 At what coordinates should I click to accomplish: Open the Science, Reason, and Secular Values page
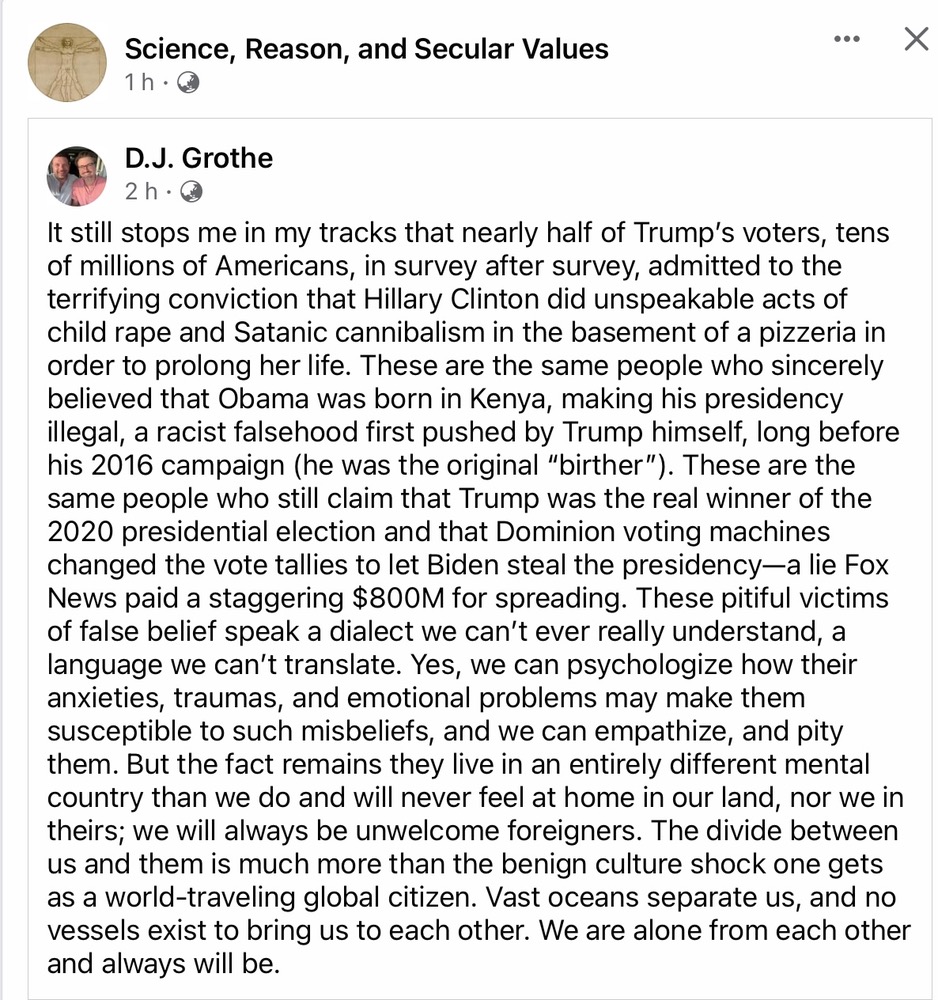click(366, 48)
